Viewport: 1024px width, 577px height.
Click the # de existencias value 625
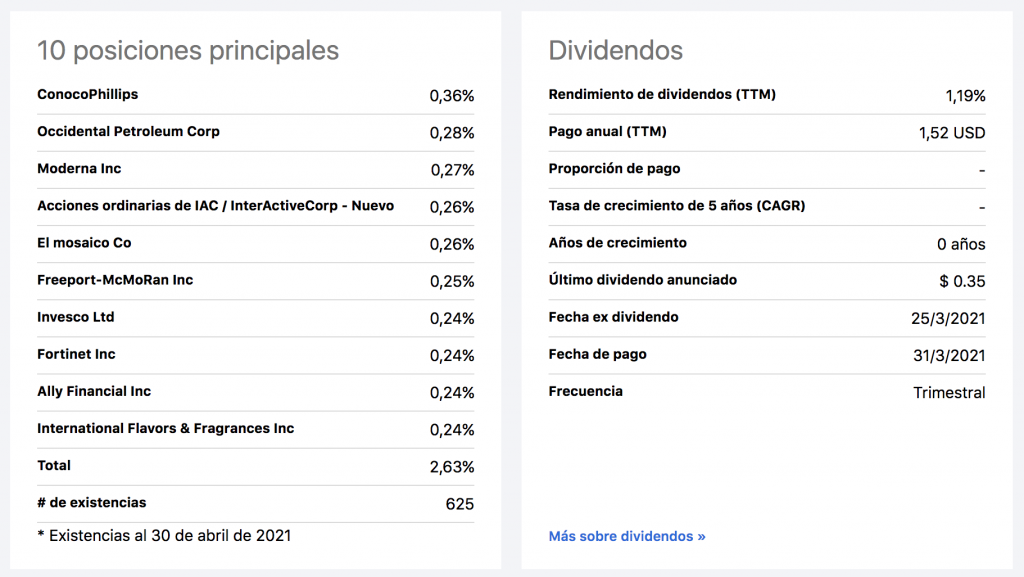click(460, 505)
